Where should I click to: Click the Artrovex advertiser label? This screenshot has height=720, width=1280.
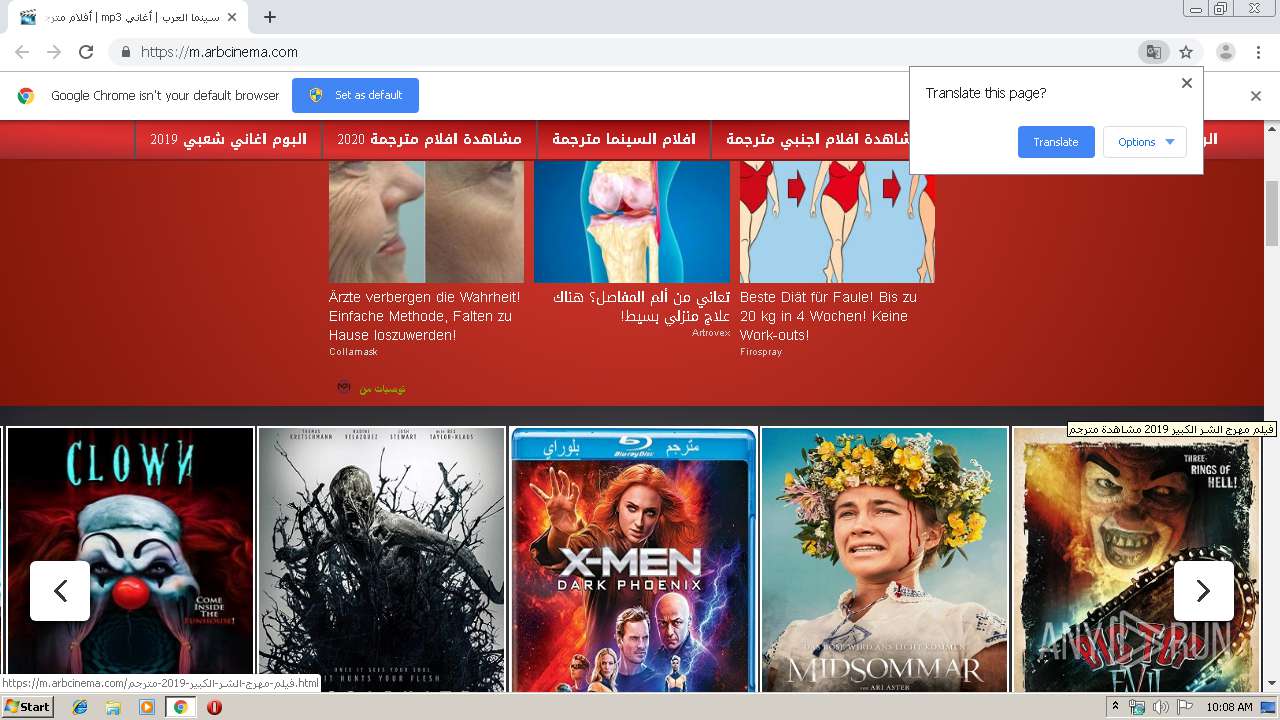tap(711, 333)
